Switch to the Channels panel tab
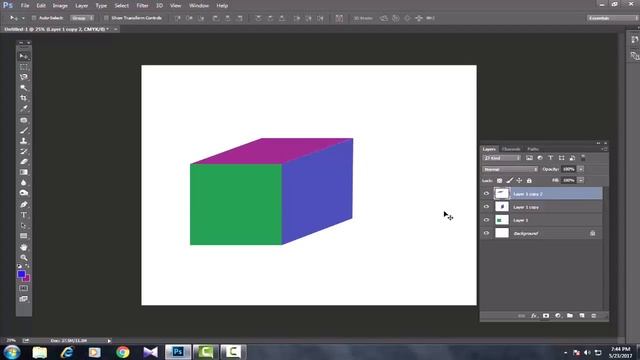Viewport: 640px width, 360px height. (511, 149)
